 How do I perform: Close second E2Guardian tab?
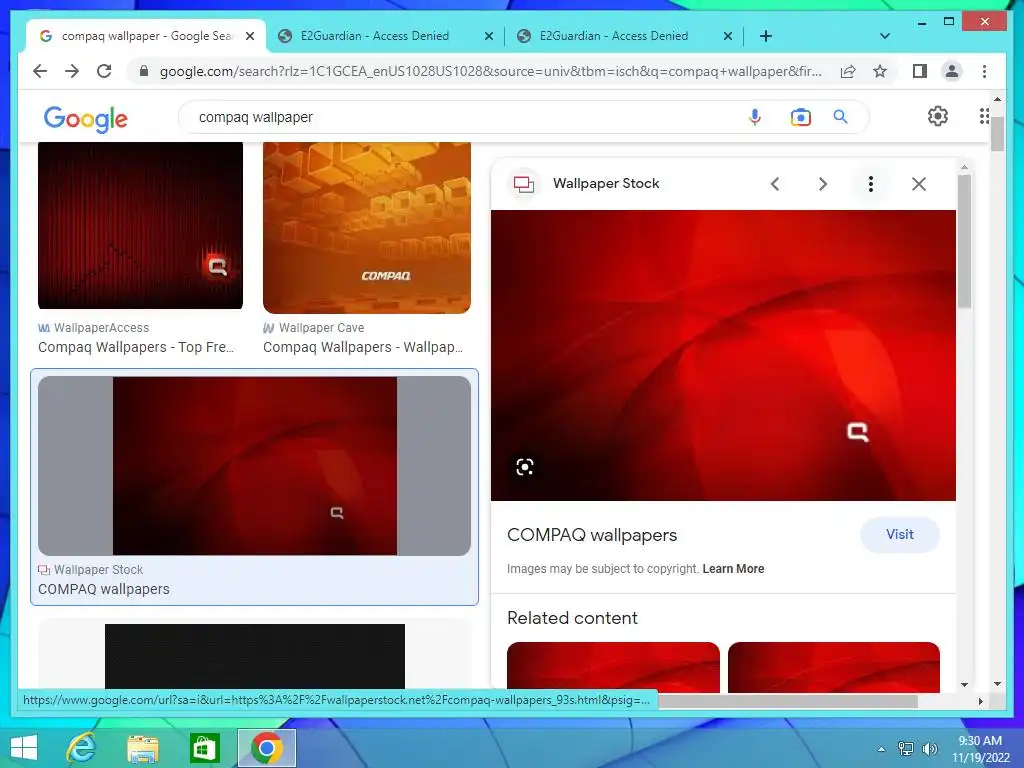tap(728, 36)
